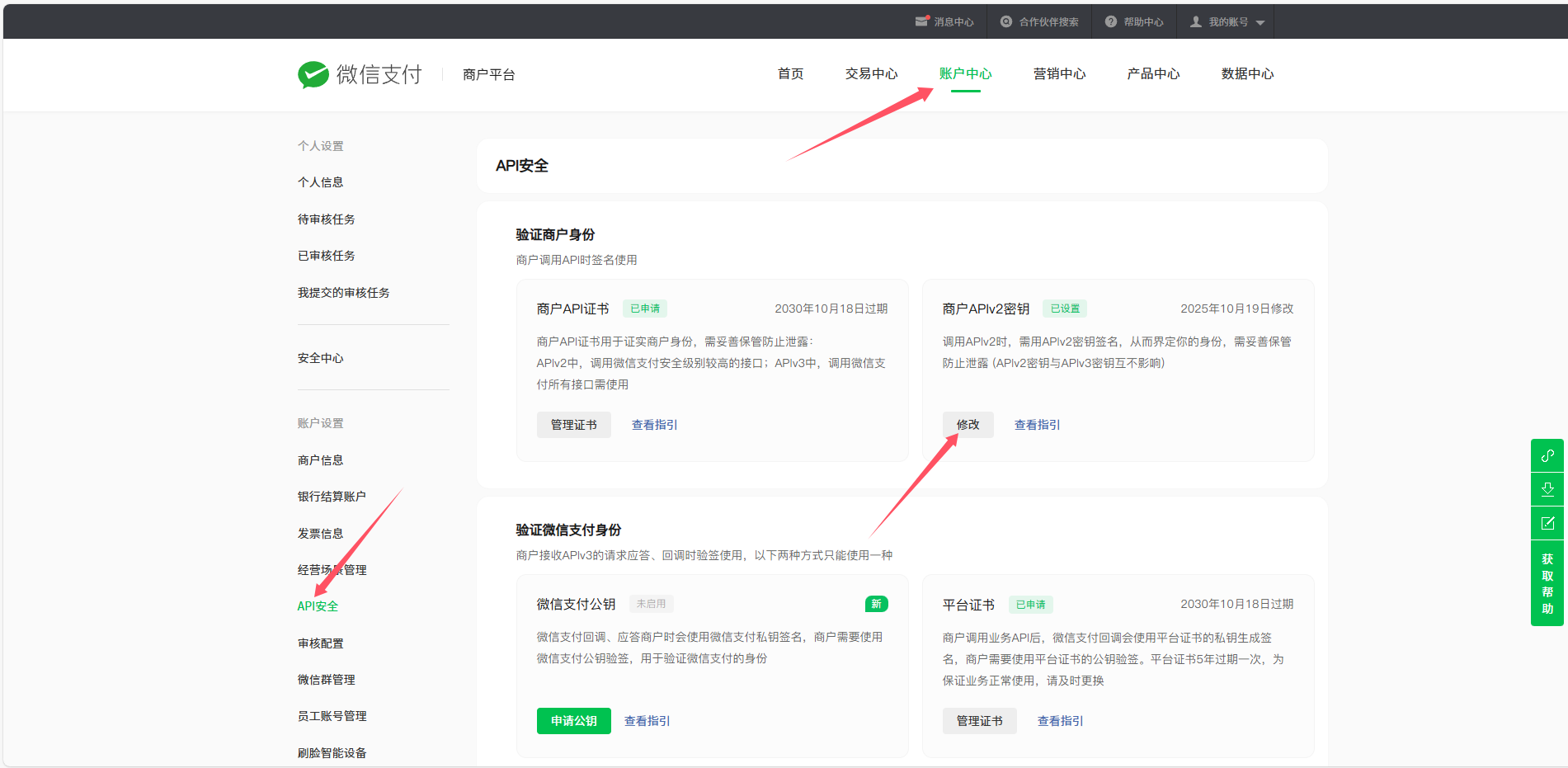This screenshot has height=768, width=1568.
Task: Click the download icon in floating sidebar
Action: (1547, 489)
